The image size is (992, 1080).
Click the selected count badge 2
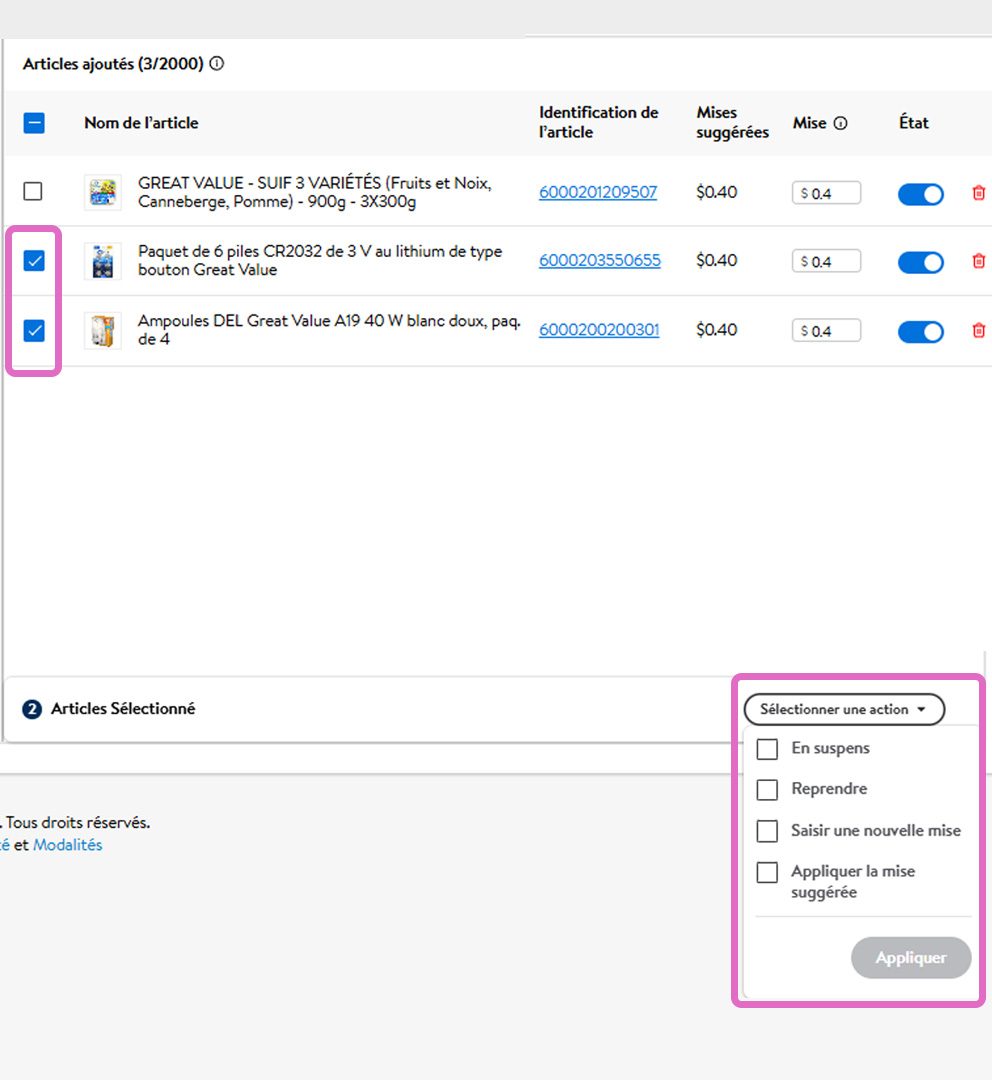pyautogui.click(x=32, y=709)
